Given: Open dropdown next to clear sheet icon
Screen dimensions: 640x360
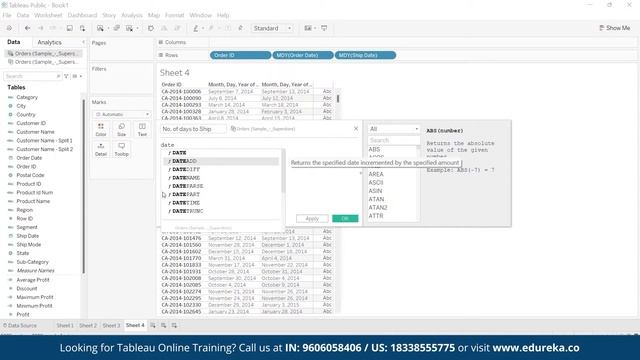Looking at the screenshot, I should [x=138, y=28].
